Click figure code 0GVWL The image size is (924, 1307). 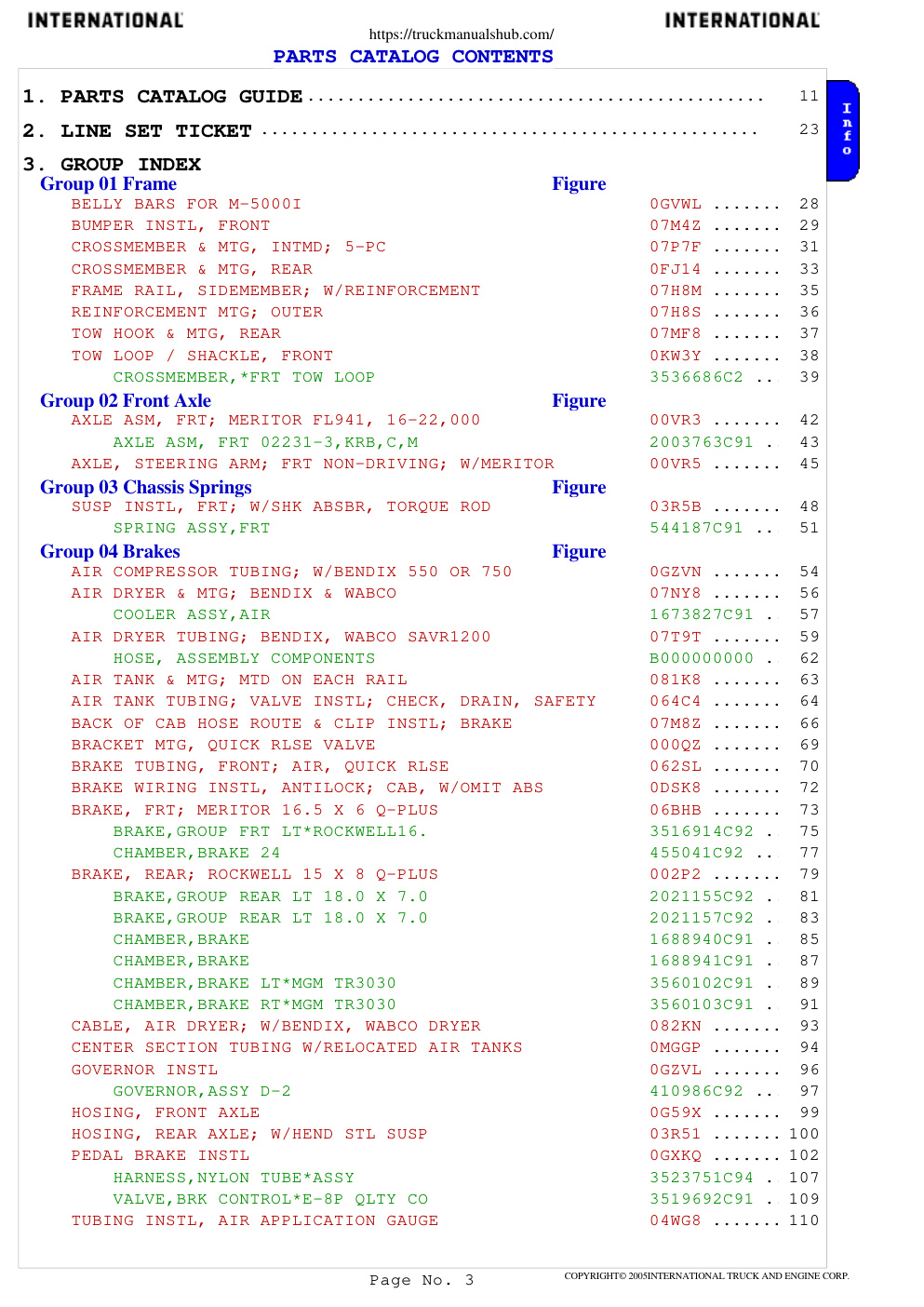point(676,204)
